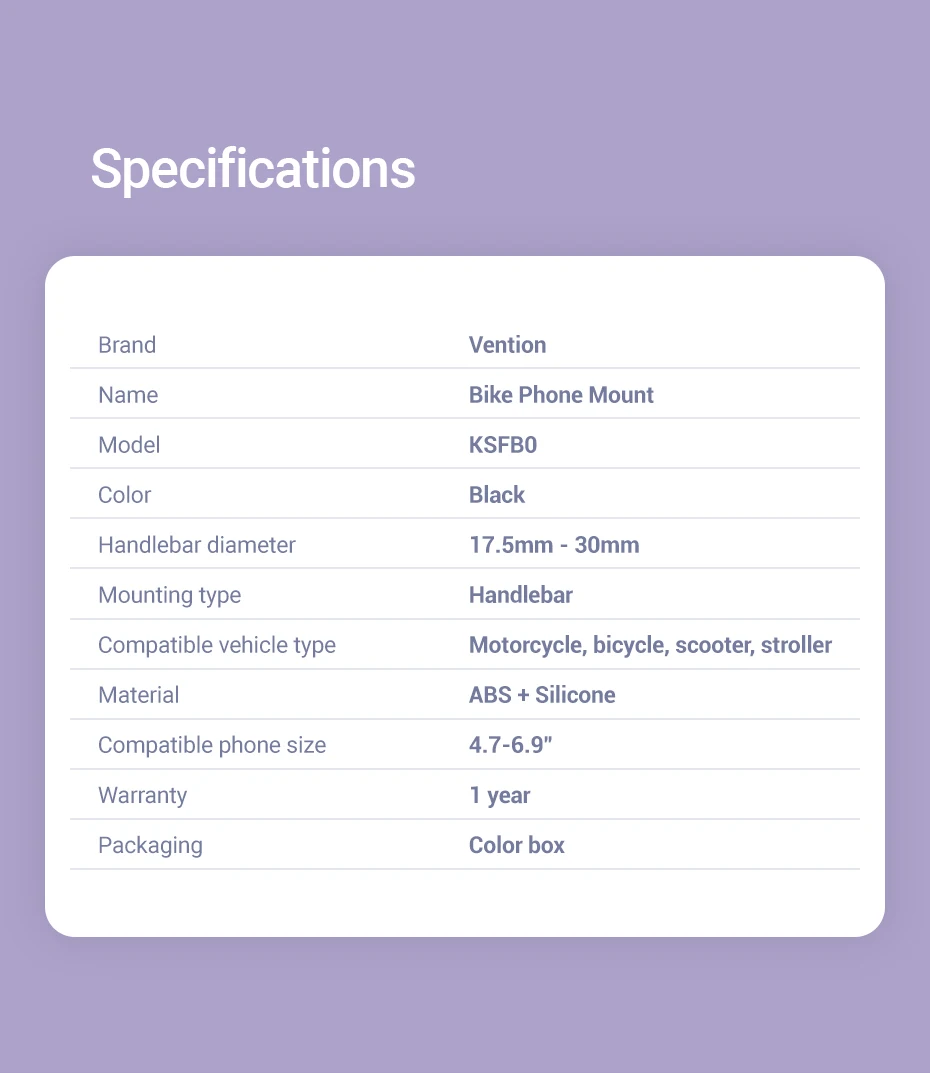Screen dimensions: 930x1073
Task: Click the Black color value
Action: pyautogui.click(x=497, y=495)
